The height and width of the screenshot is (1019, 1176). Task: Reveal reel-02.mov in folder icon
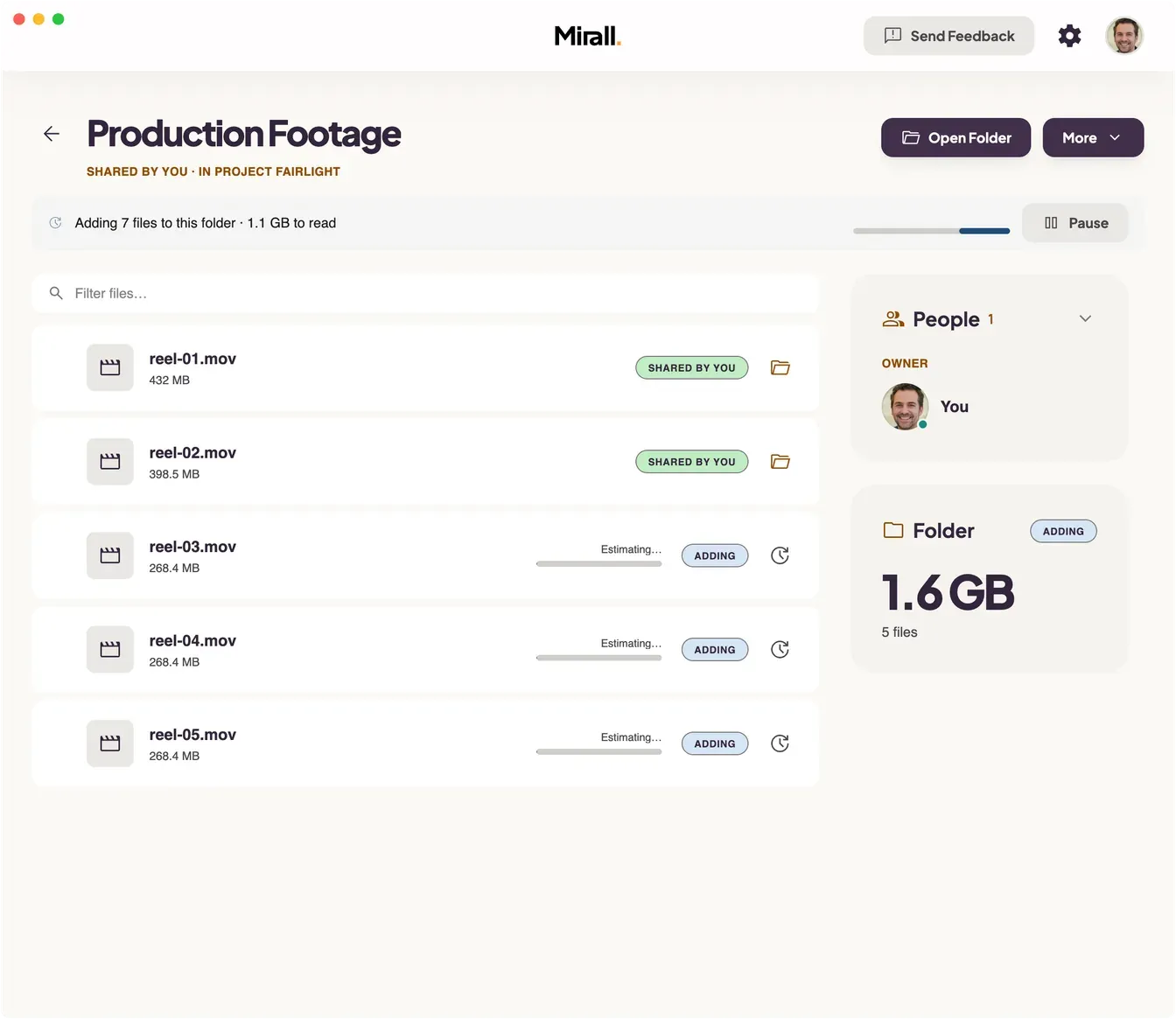780,461
